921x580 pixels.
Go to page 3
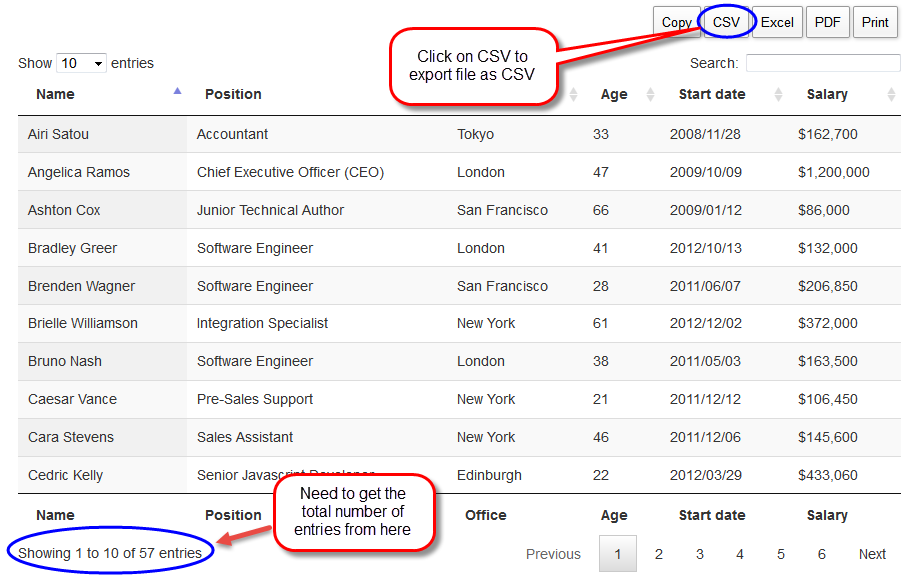(700, 554)
